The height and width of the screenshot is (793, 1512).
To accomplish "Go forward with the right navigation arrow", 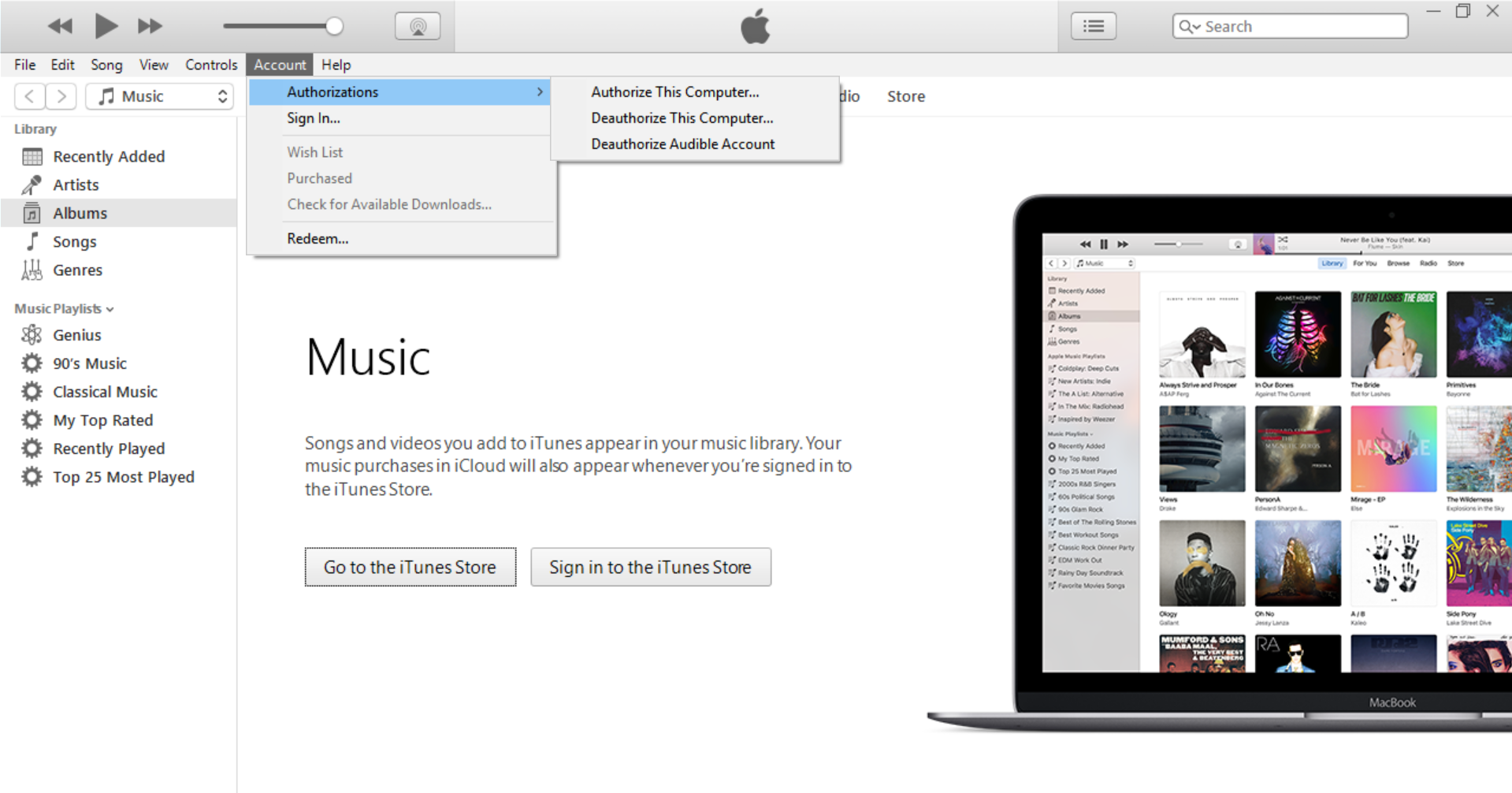I will click(61, 96).
